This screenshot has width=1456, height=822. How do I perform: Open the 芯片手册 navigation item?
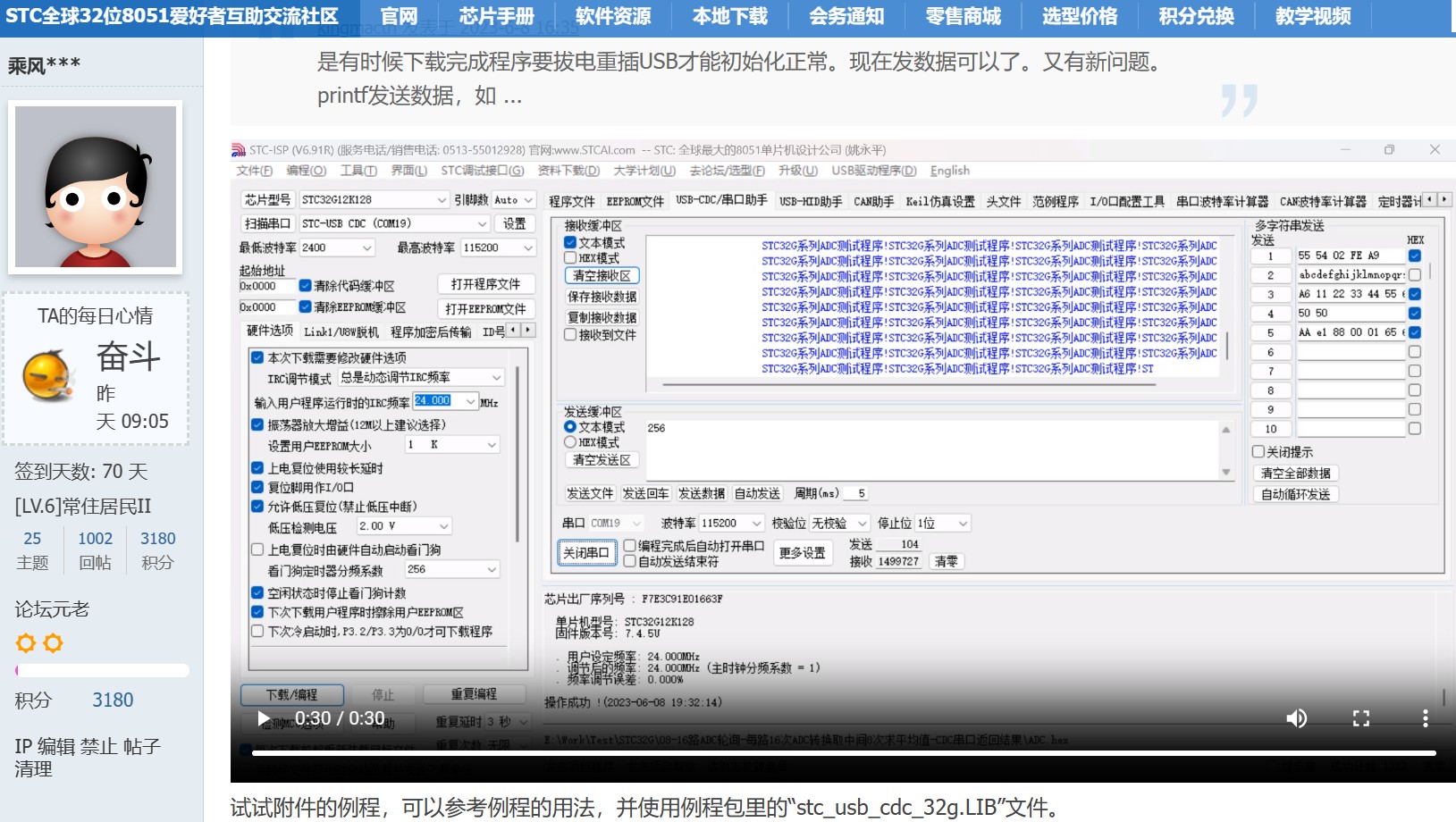click(x=496, y=16)
